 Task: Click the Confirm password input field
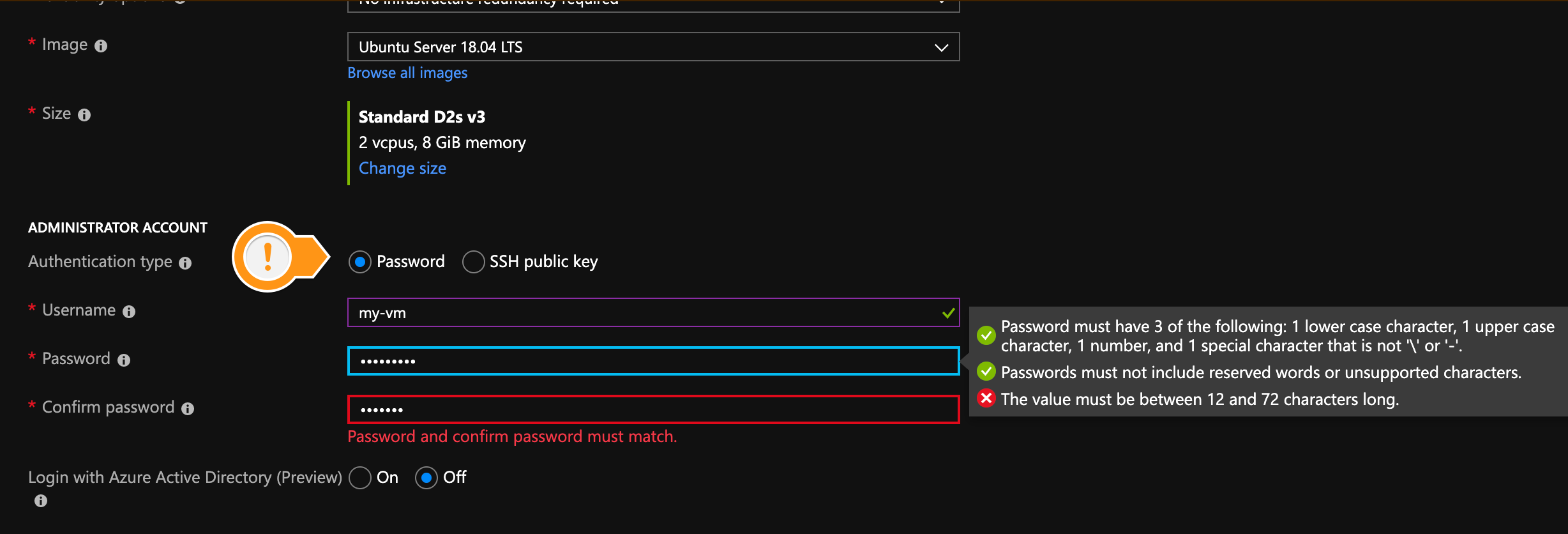pos(652,410)
